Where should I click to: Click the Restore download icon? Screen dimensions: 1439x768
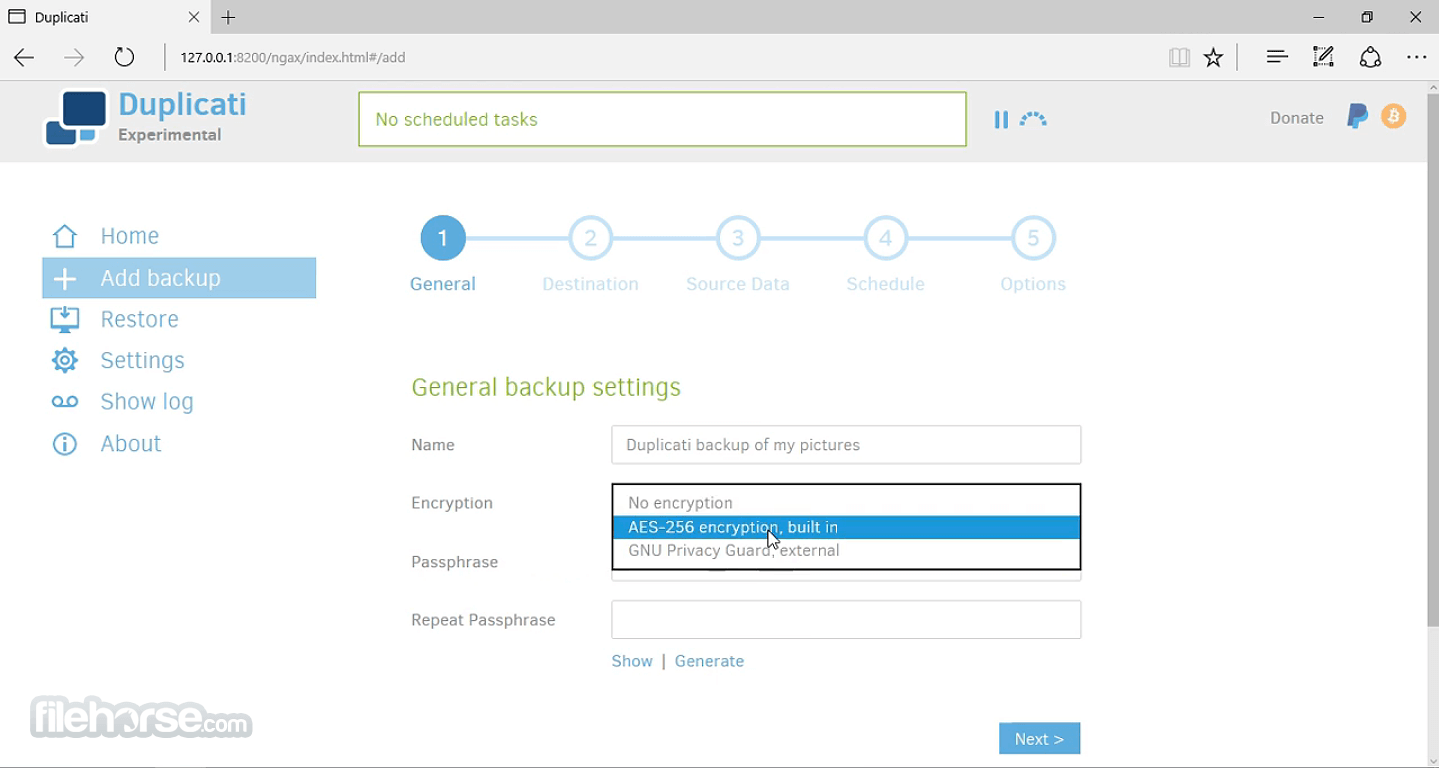click(65, 319)
